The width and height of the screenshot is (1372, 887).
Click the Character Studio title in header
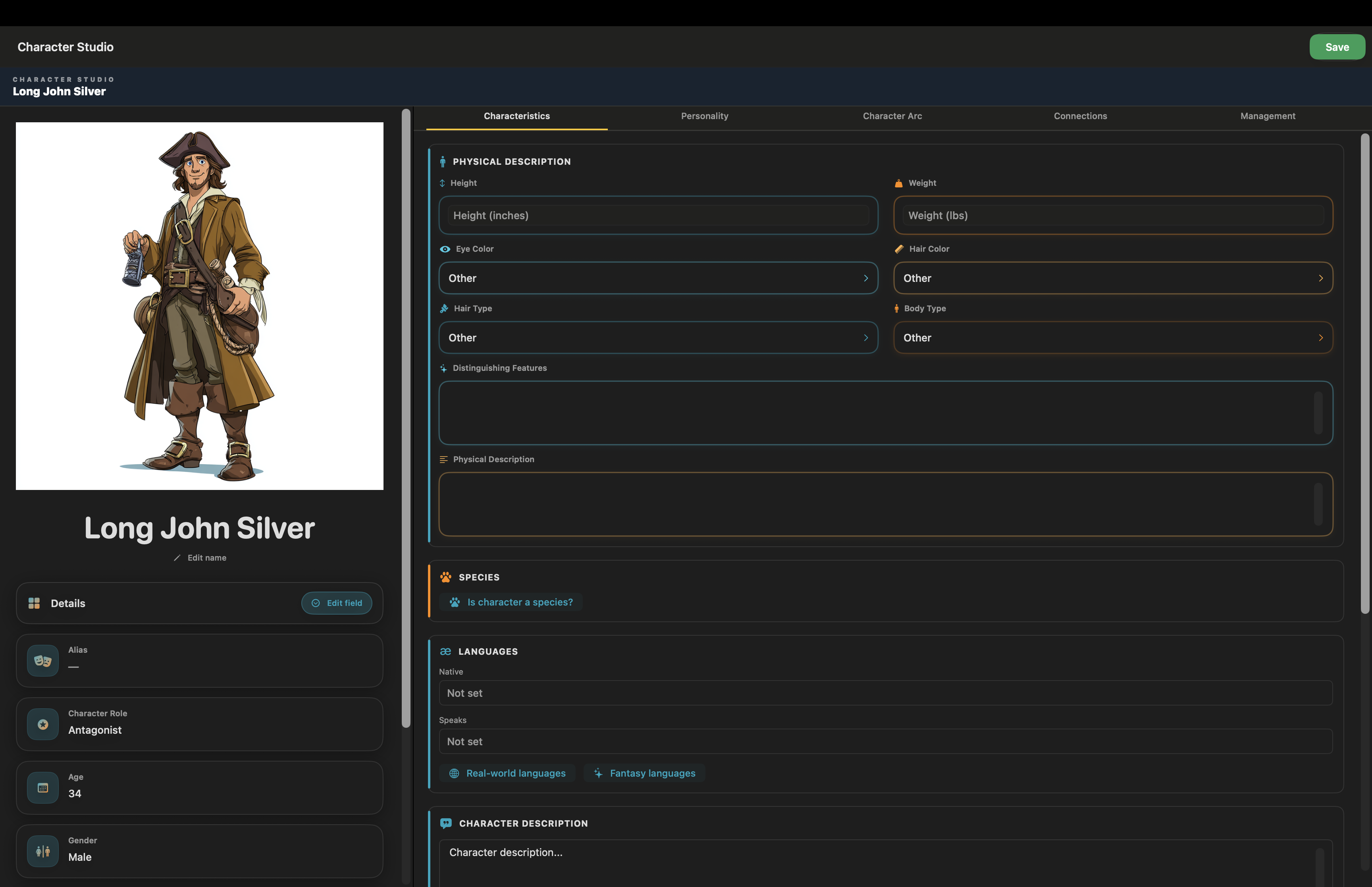tap(65, 47)
